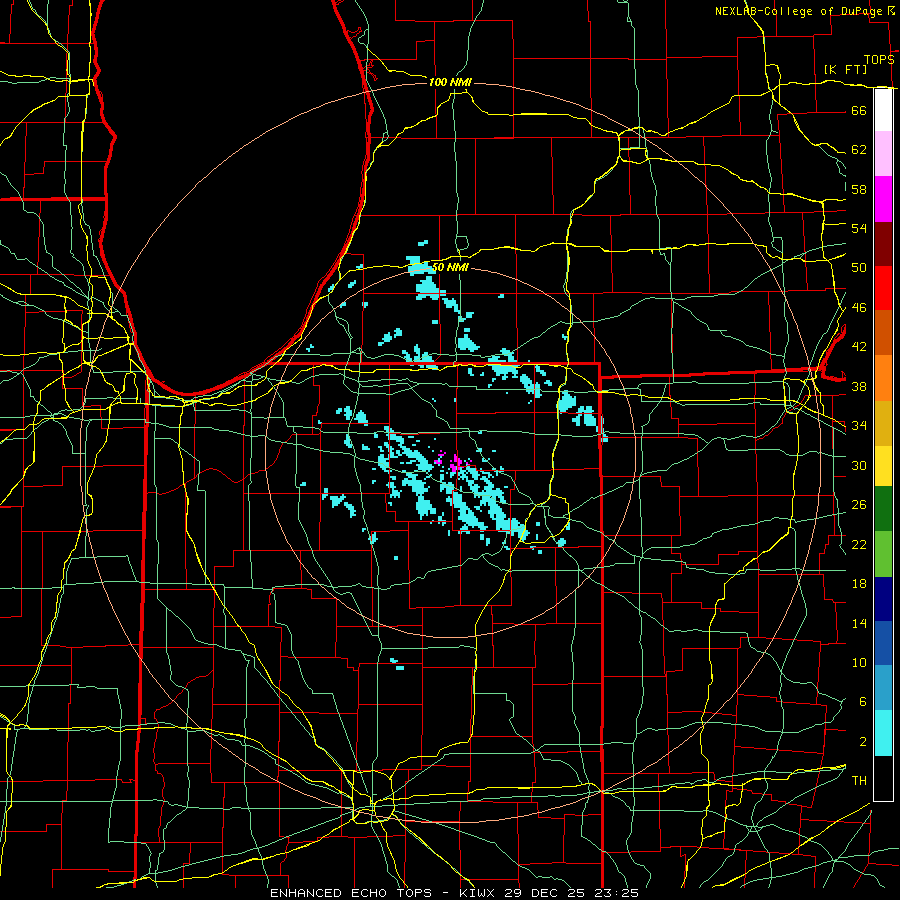900x900 pixels.
Task: Click the magenta legend color swatch
Action: point(883,199)
